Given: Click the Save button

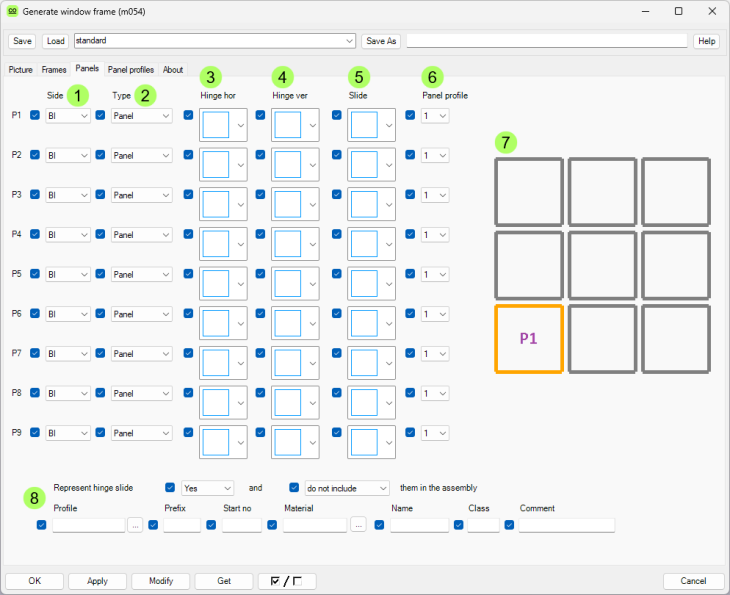Looking at the screenshot, I should (22, 41).
